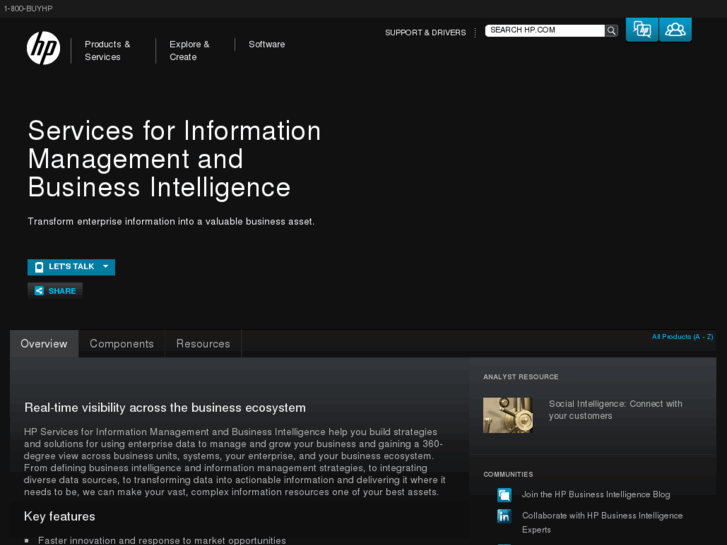Open the Analyst Resource vault thumbnail

[x=508, y=415]
